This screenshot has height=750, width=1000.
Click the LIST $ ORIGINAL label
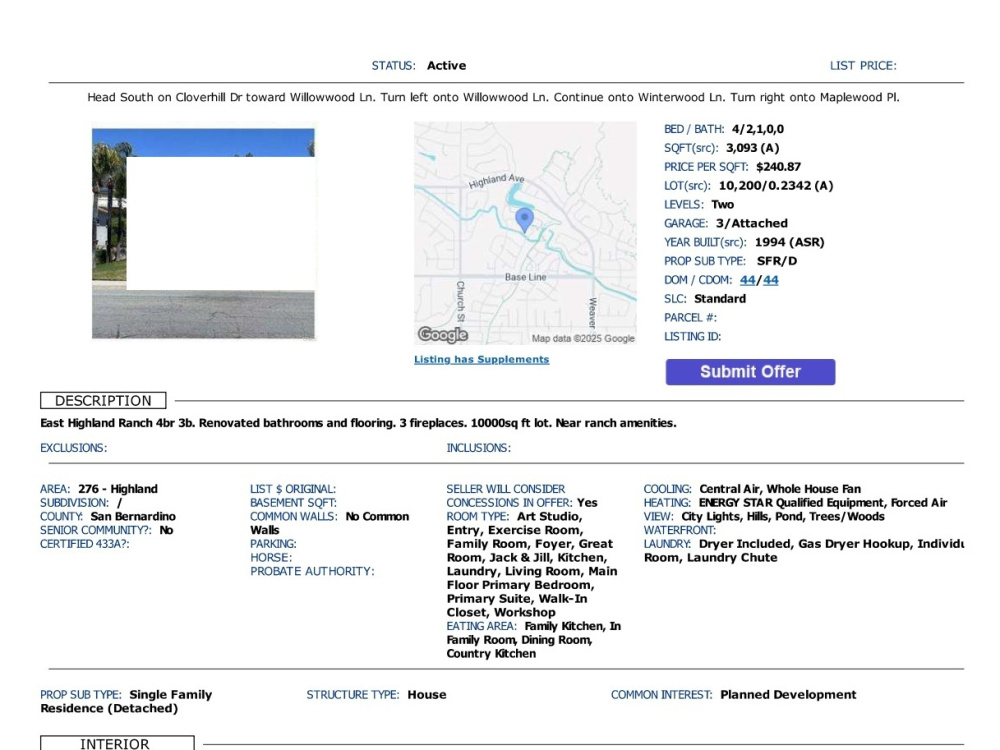pos(293,489)
